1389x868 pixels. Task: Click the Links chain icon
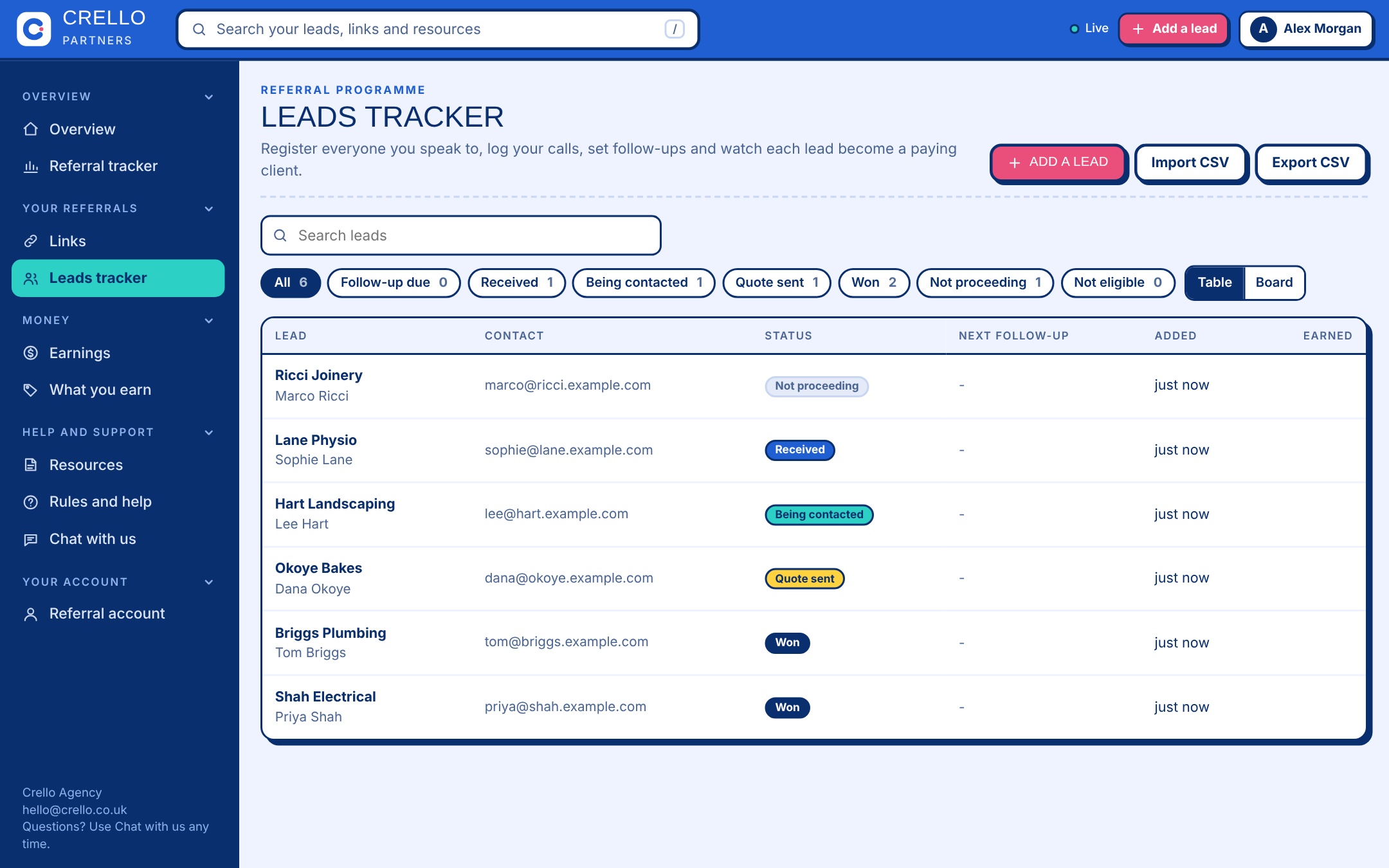coord(30,241)
